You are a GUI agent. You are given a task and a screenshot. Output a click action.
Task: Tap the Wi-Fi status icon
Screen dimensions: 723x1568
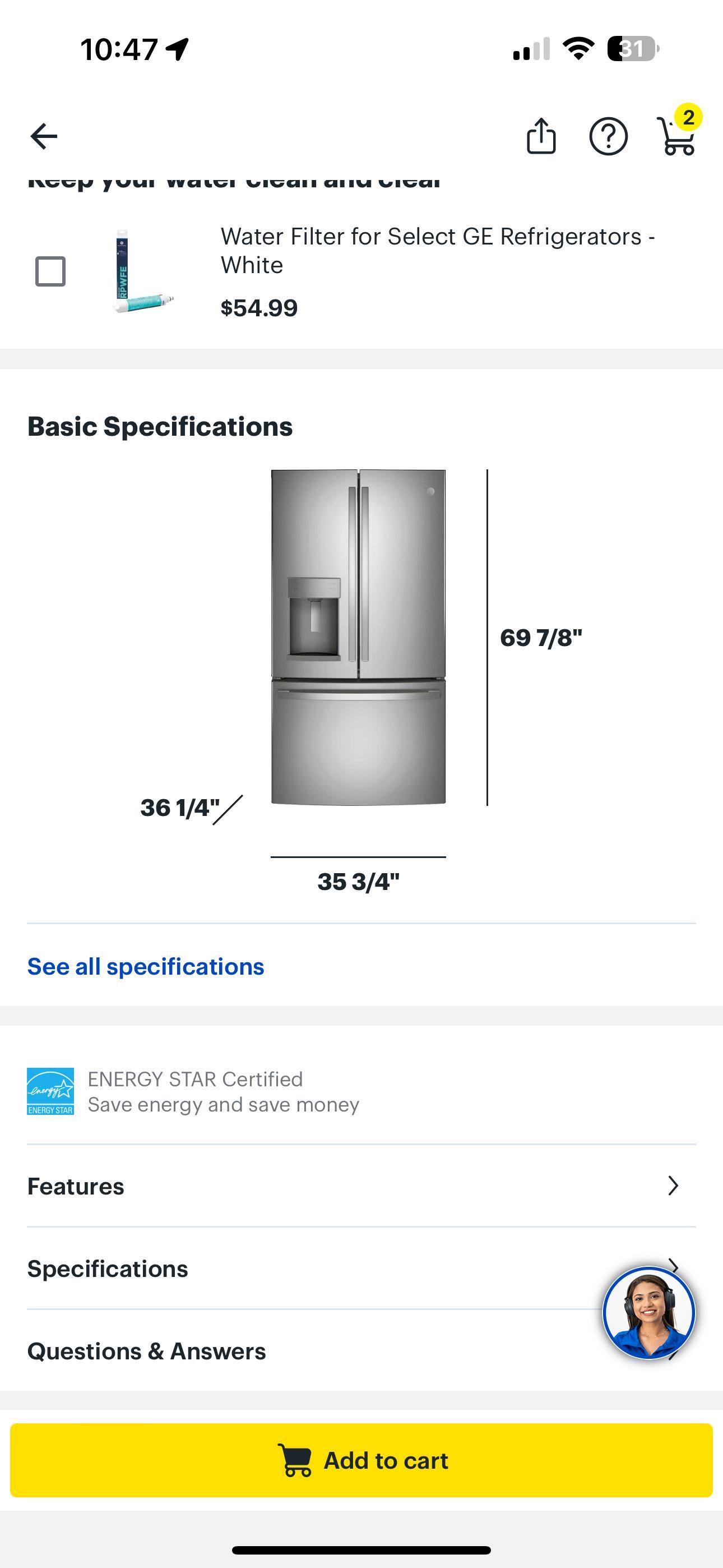coord(578,49)
